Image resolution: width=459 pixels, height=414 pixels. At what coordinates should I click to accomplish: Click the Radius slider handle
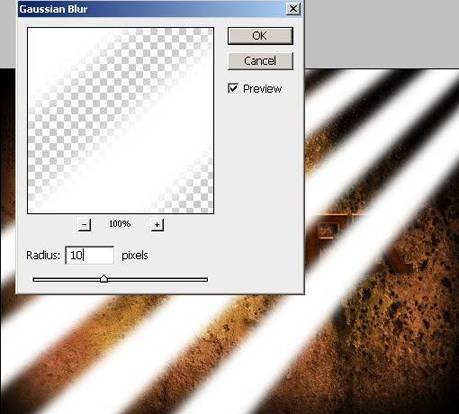104,279
